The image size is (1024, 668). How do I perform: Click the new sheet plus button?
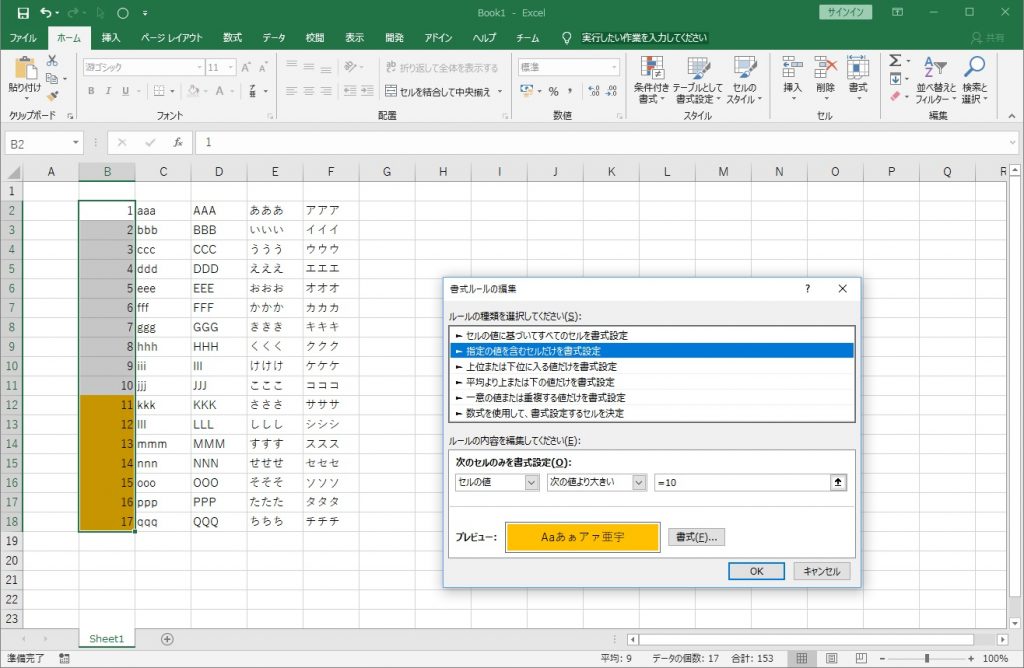pyautogui.click(x=167, y=639)
